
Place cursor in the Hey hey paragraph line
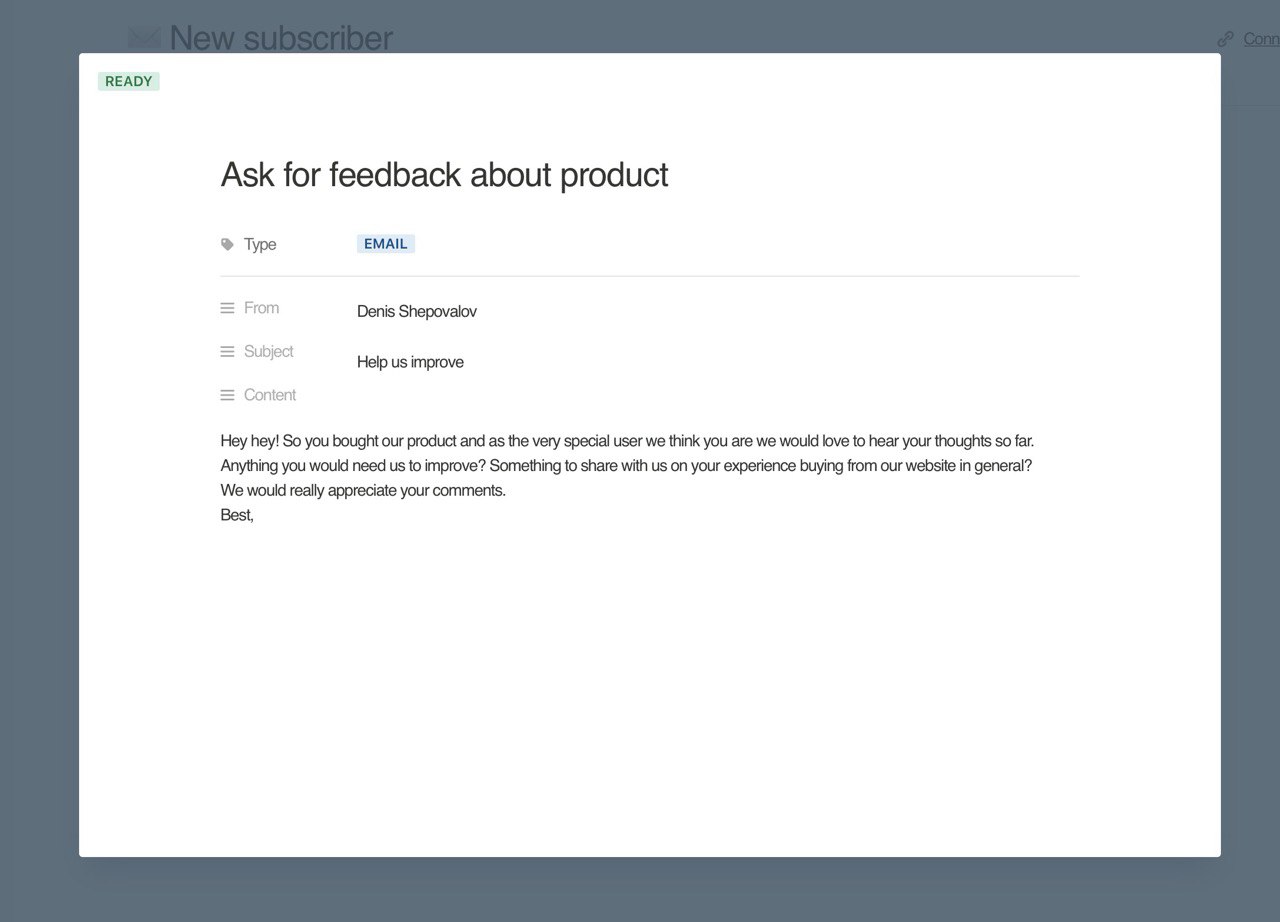pos(626,441)
